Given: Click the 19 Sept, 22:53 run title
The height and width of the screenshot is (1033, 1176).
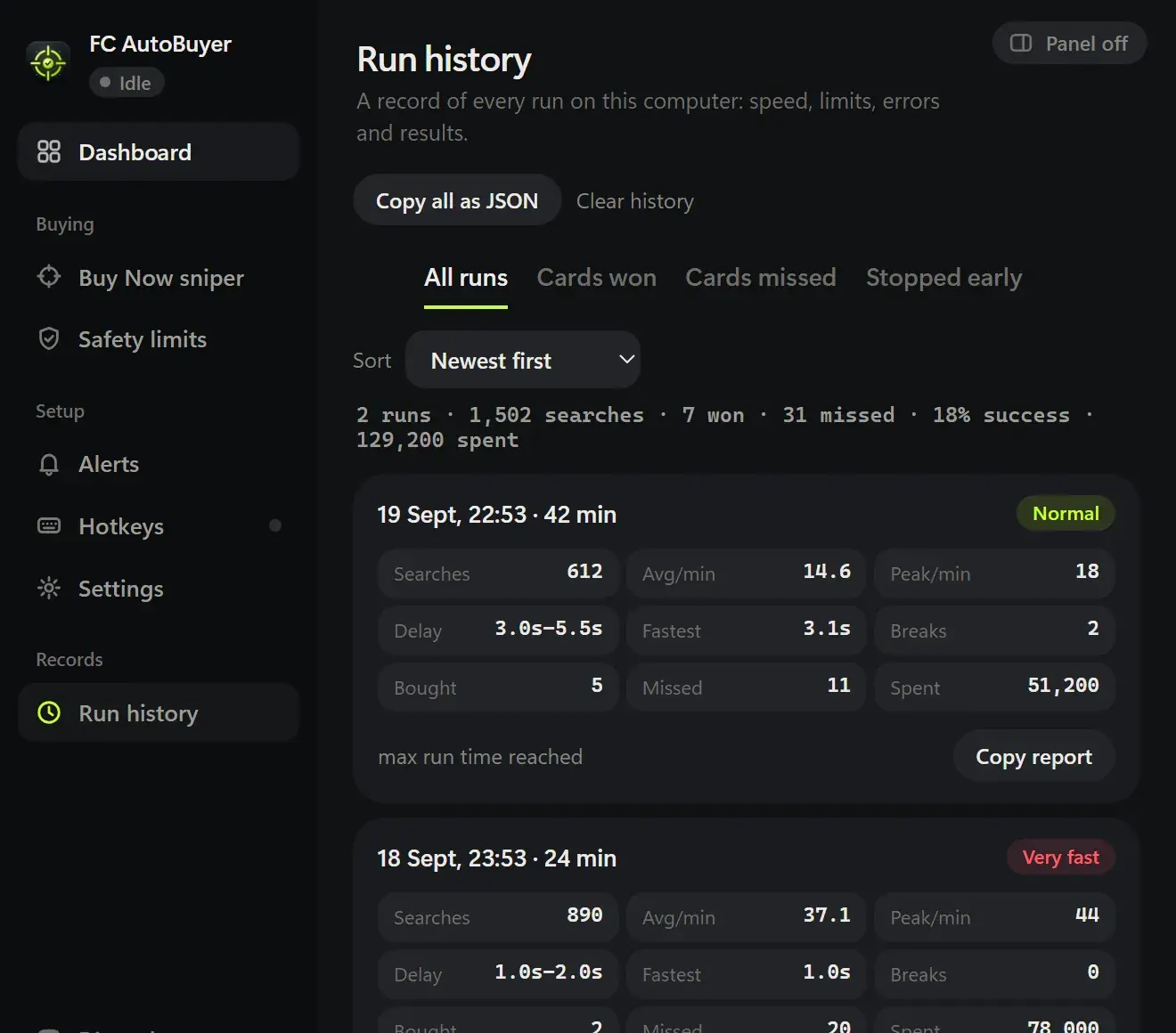Looking at the screenshot, I should (x=496, y=515).
